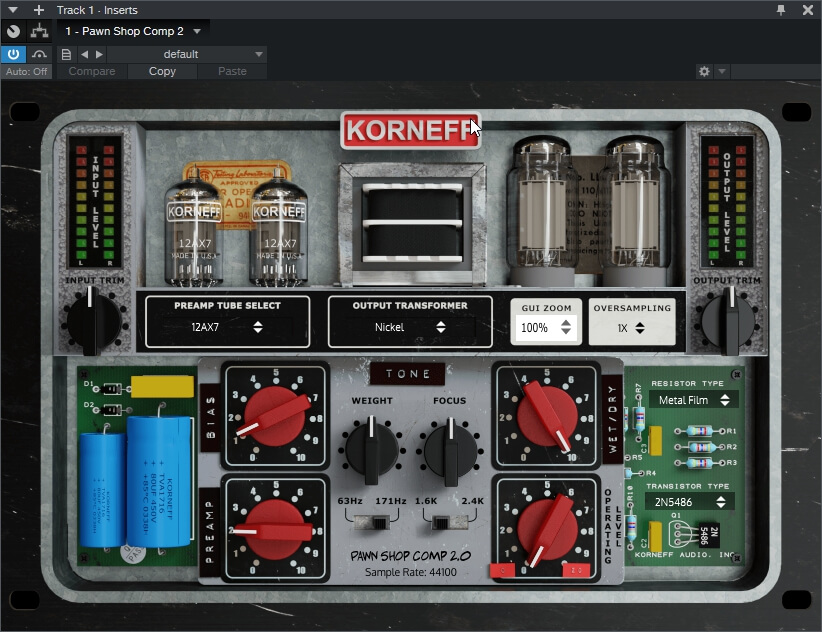This screenshot has height=632, width=822.
Task: Select the knob icon in the top-left toolbar
Action: pyautogui.click(x=13, y=31)
